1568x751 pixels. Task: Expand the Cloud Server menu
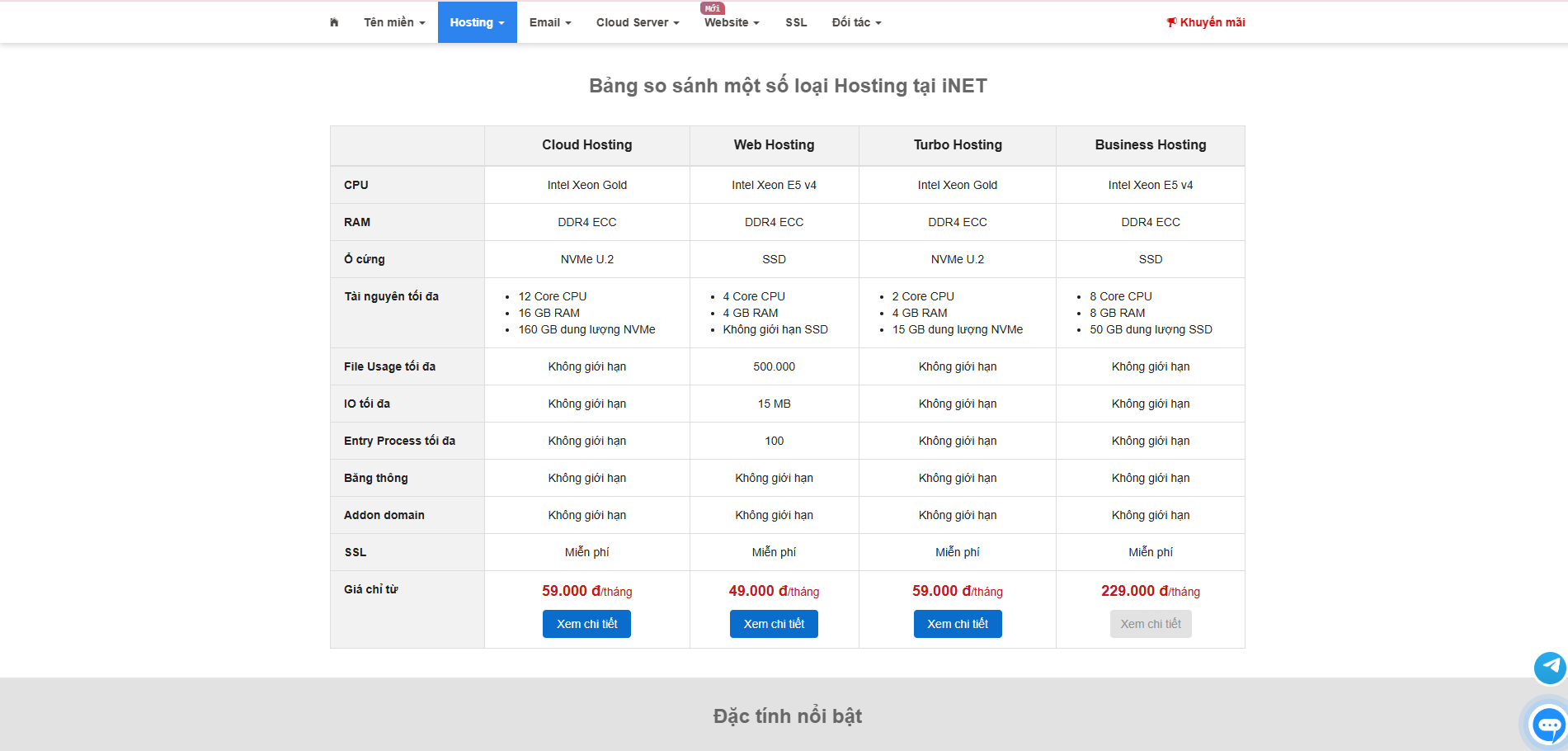(638, 22)
